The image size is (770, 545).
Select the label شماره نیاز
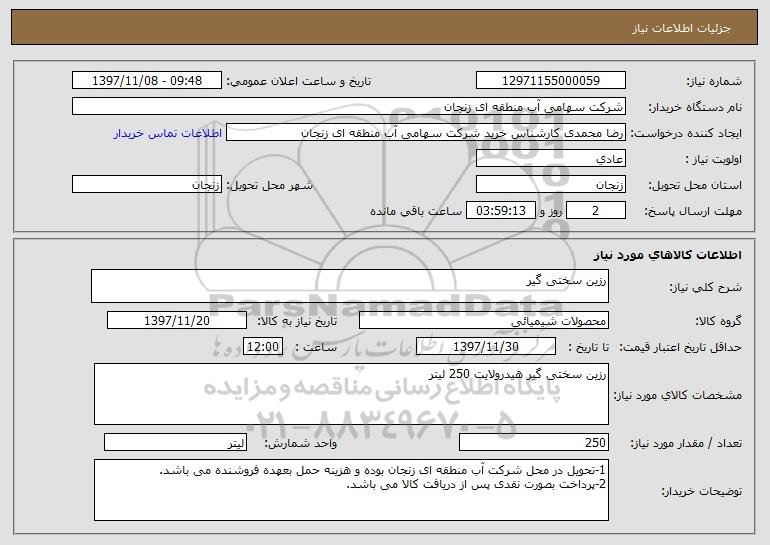coord(714,82)
